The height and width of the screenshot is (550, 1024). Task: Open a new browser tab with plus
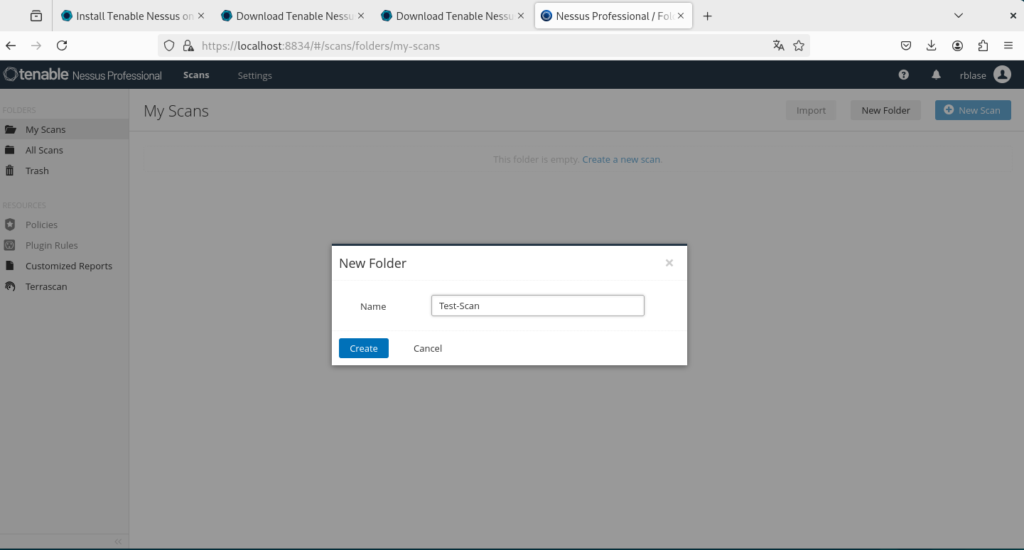coord(707,16)
